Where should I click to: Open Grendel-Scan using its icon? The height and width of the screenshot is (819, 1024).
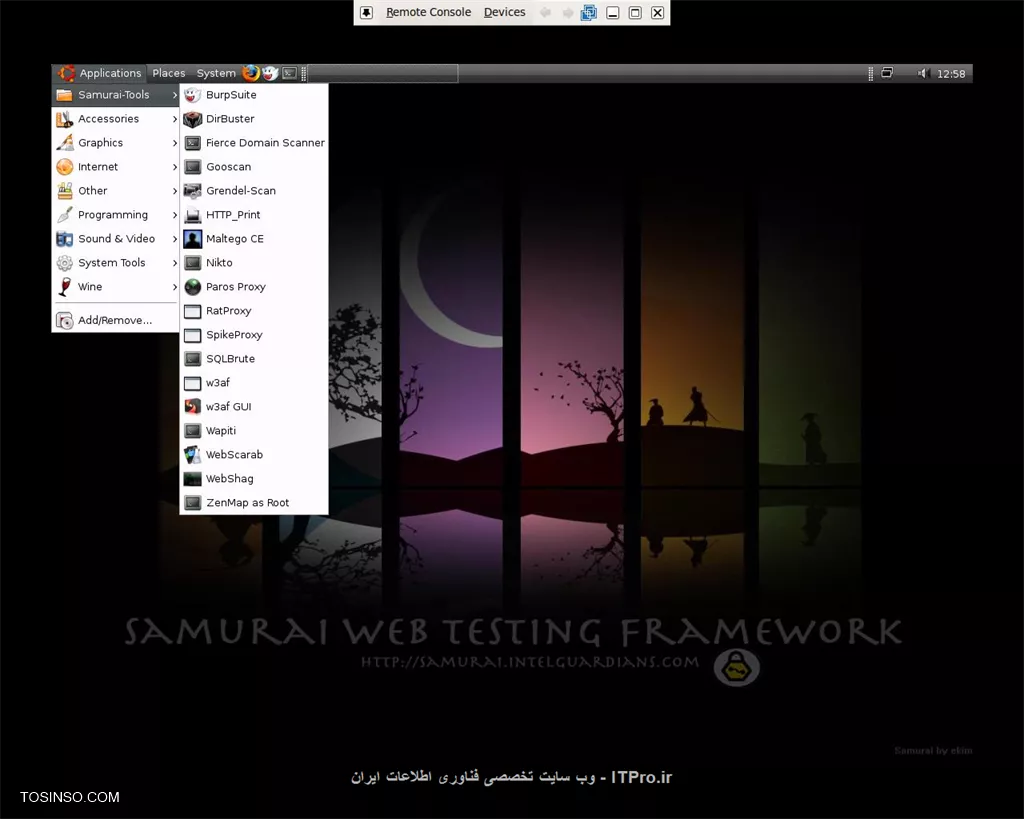192,191
